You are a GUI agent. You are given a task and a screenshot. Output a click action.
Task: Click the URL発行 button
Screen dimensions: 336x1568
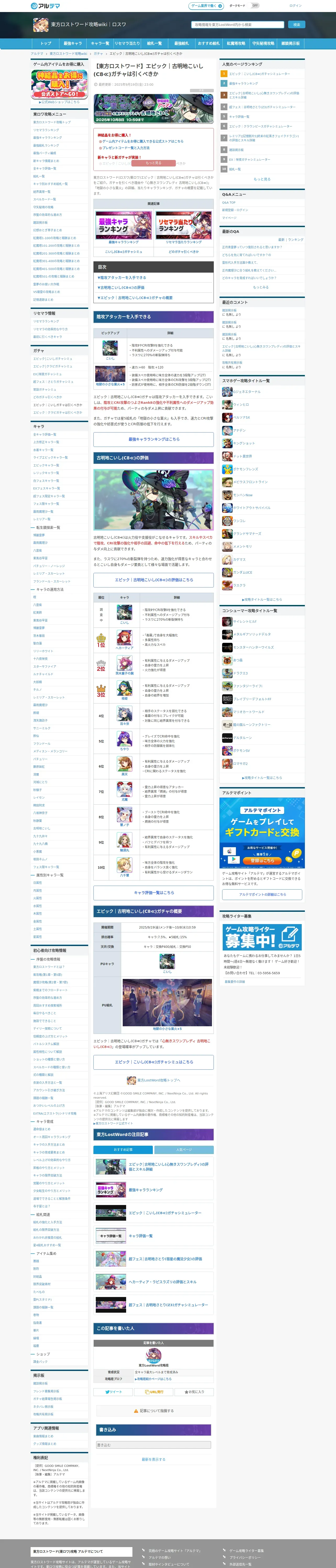(x=154, y=1392)
